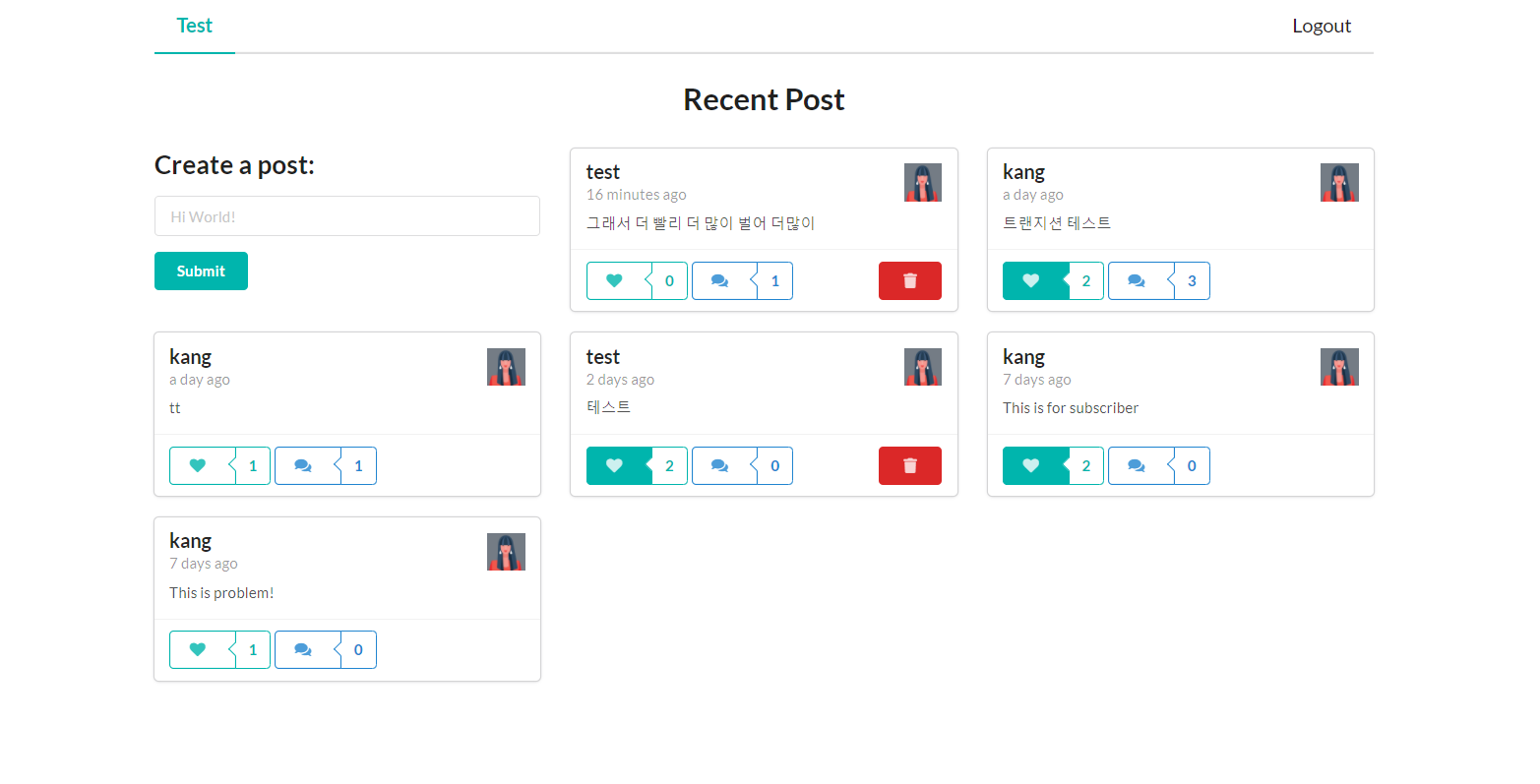1540x784 pixels.
Task: Open comments on the top-left test post
Action: coord(719,280)
